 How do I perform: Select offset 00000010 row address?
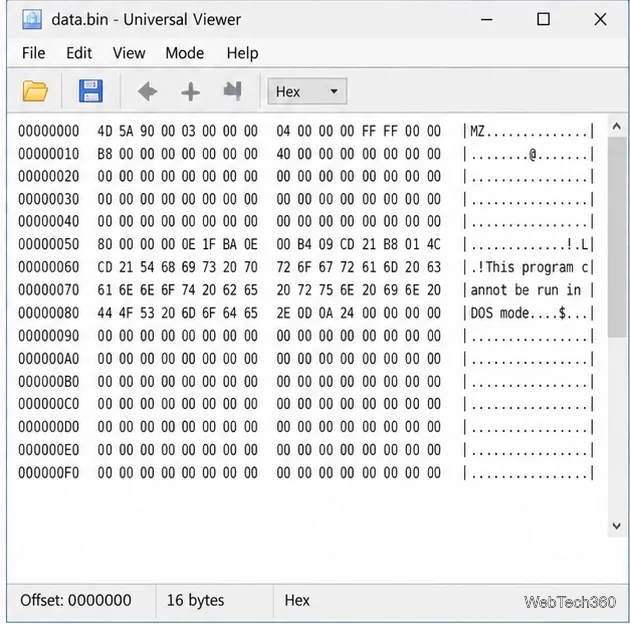click(x=49, y=154)
